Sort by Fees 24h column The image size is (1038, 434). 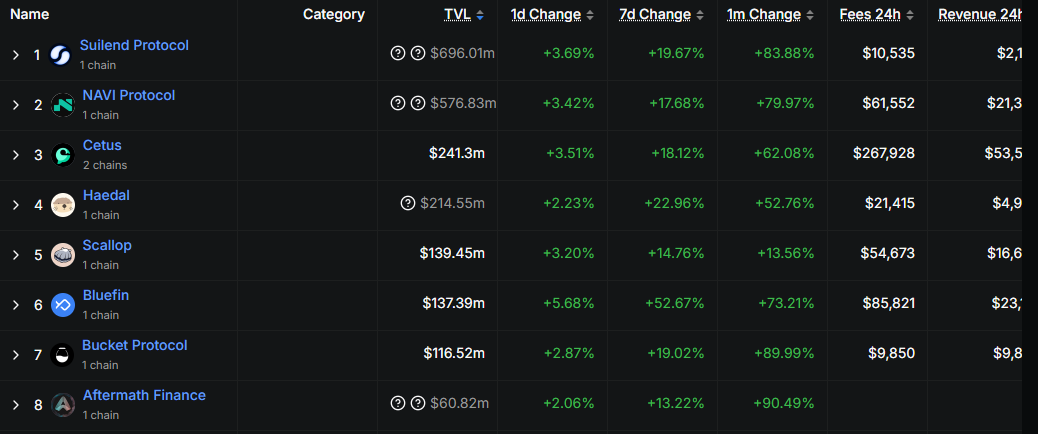coord(877,15)
